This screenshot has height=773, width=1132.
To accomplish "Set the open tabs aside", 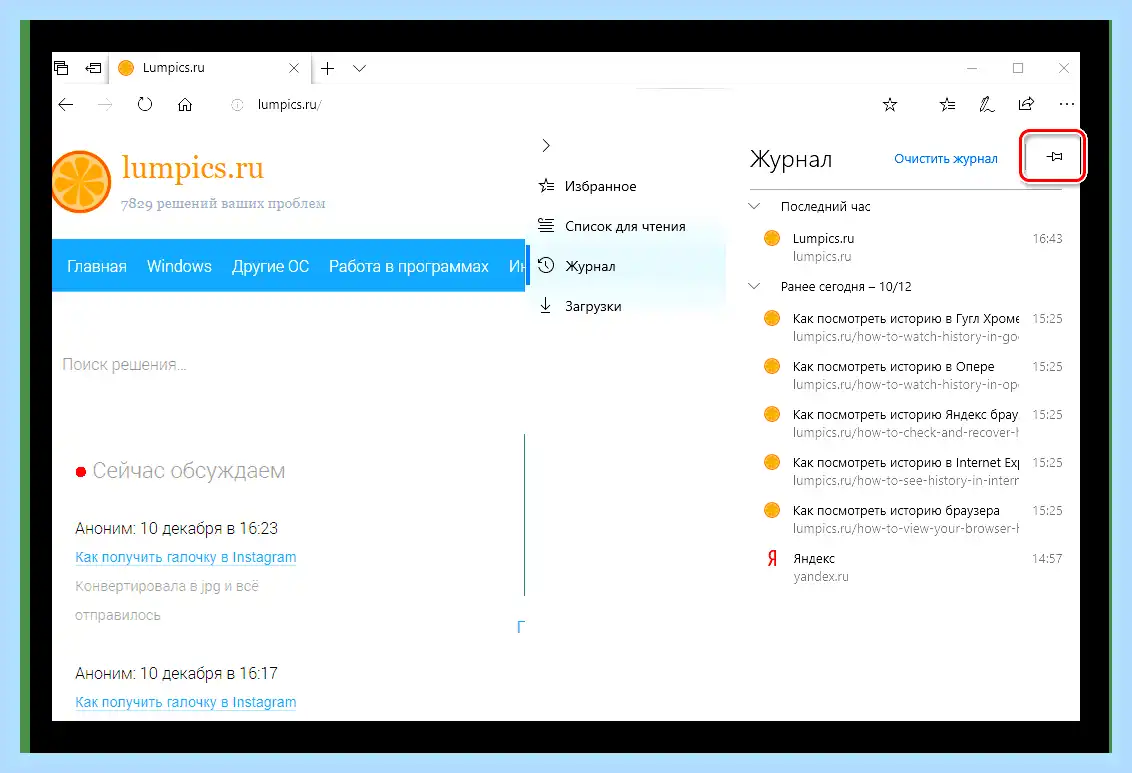I will pyautogui.click(x=93, y=68).
